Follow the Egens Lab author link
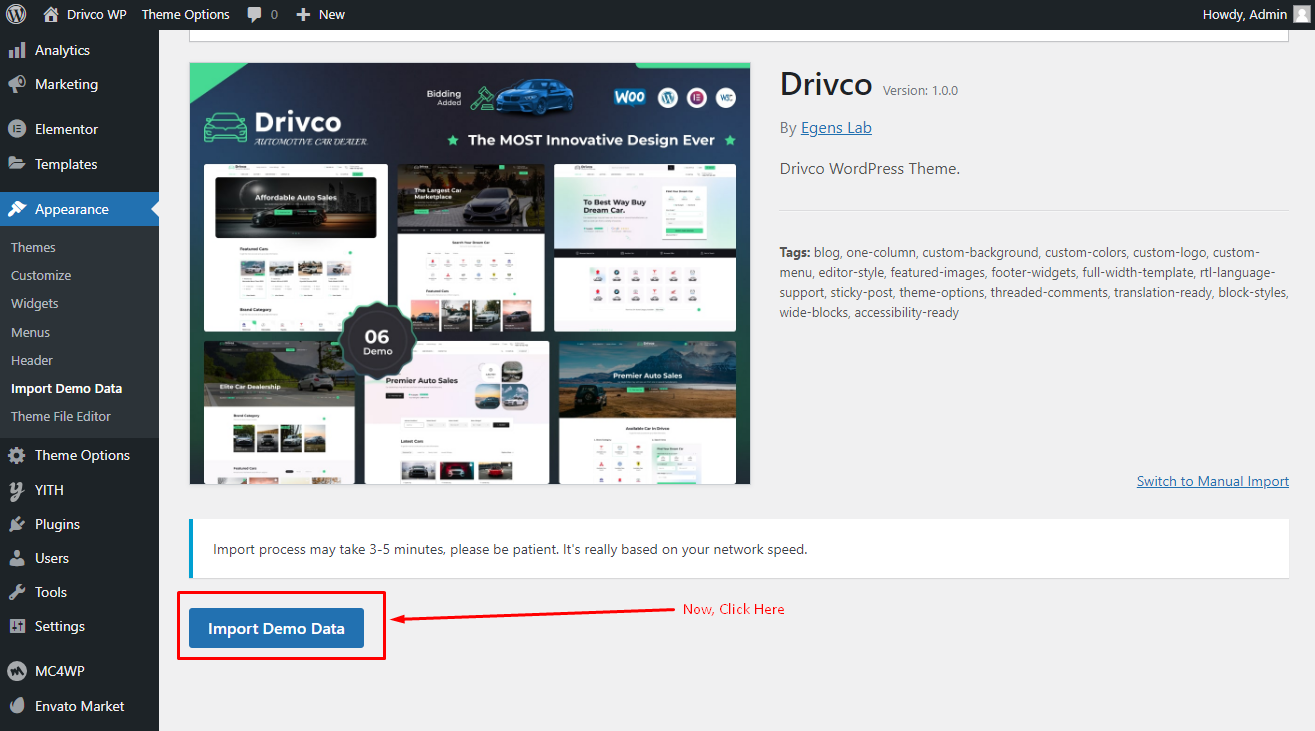Viewport: 1315px width, 731px height. click(836, 128)
